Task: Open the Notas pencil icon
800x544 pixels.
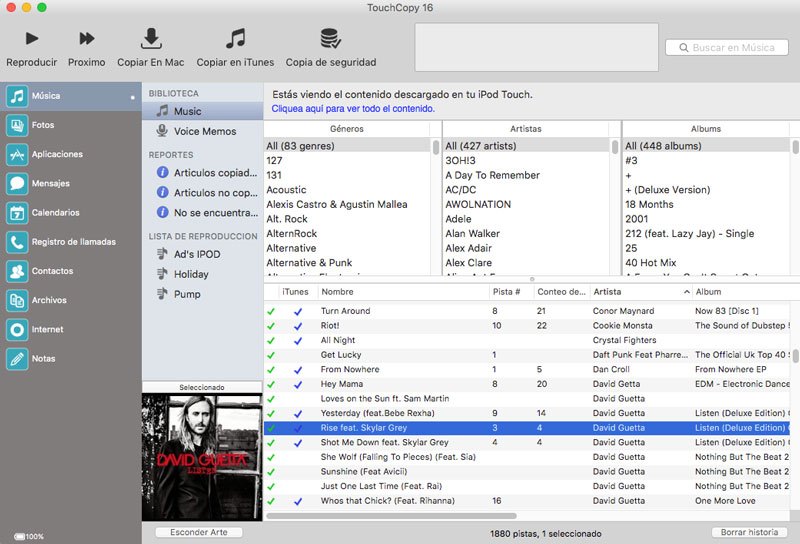Action: [x=17, y=359]
